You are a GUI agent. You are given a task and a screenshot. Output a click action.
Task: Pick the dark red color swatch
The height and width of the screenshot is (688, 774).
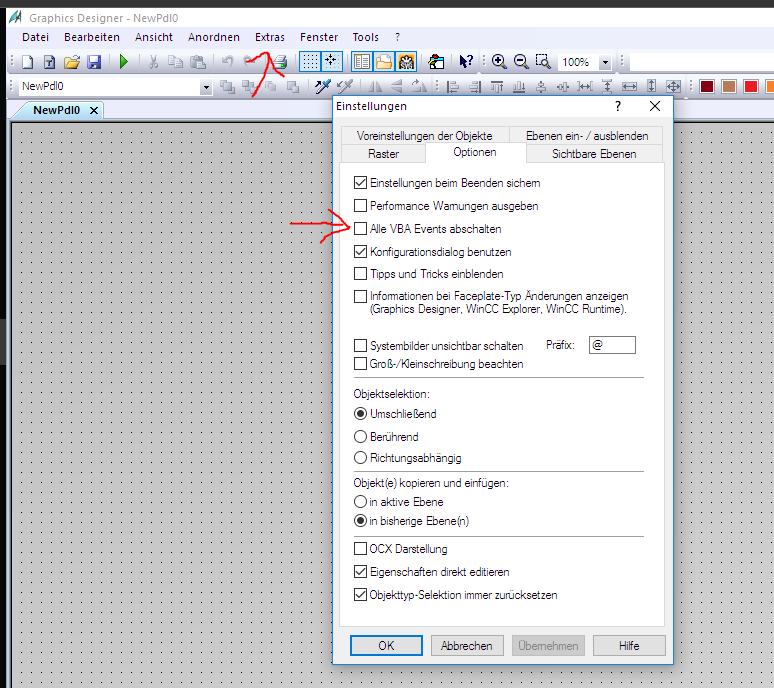click(x=707, y=87)
